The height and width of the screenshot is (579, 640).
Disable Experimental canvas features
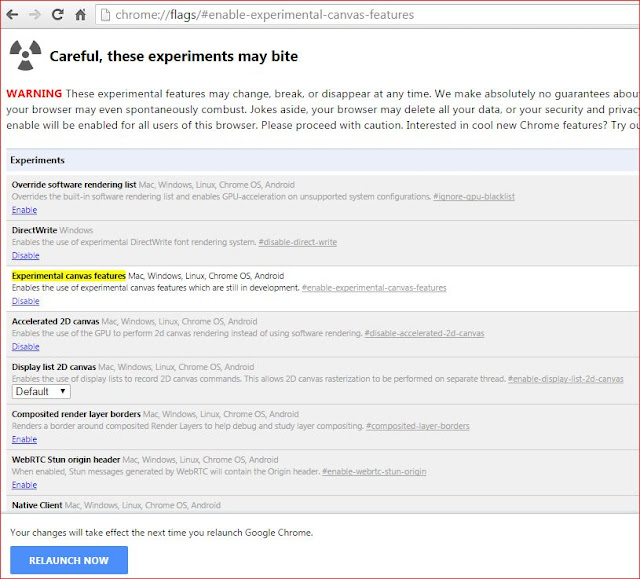click(25, 301)
